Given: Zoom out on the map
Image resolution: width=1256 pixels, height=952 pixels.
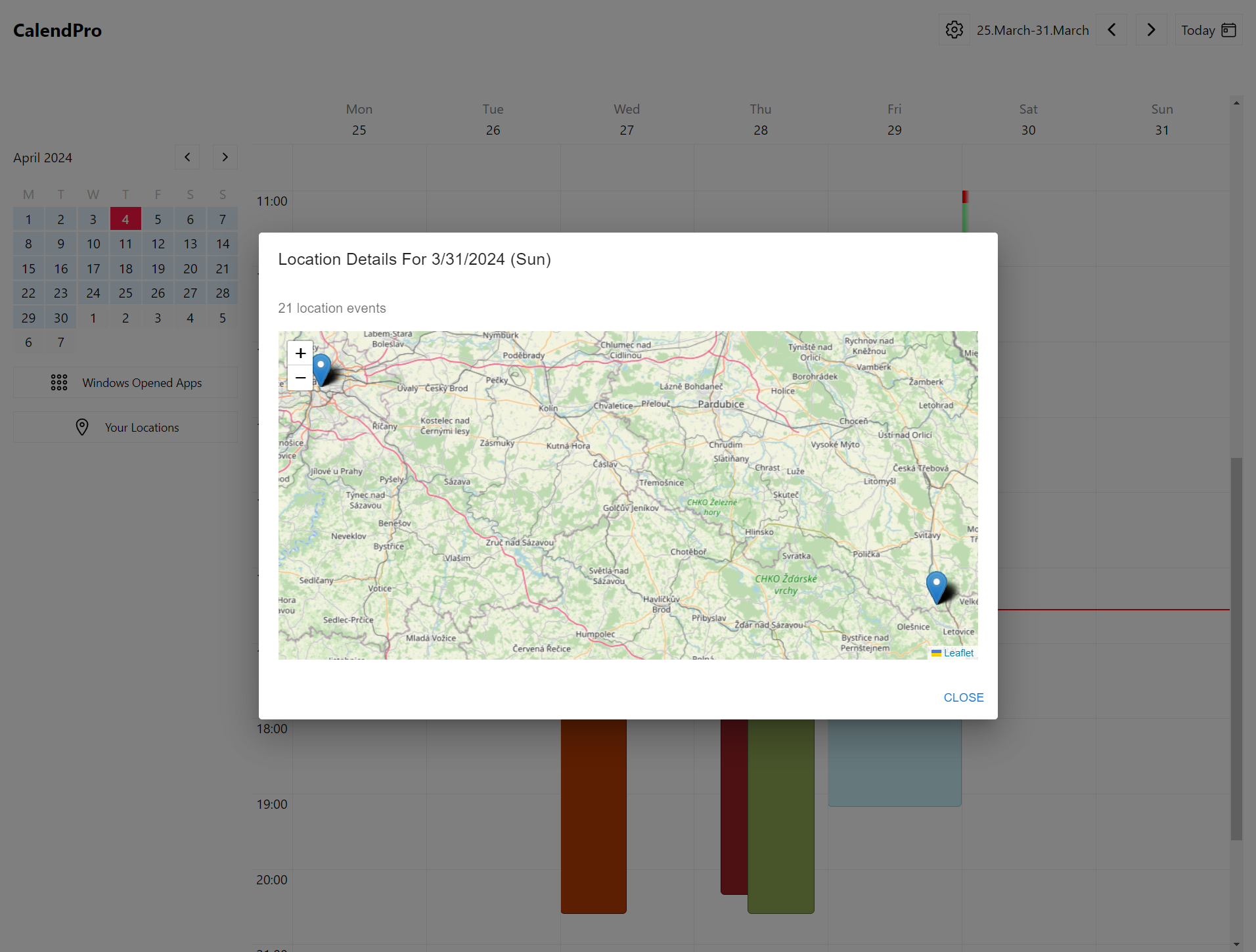Looking at the screenshot, I should click(x=300, y=378).
